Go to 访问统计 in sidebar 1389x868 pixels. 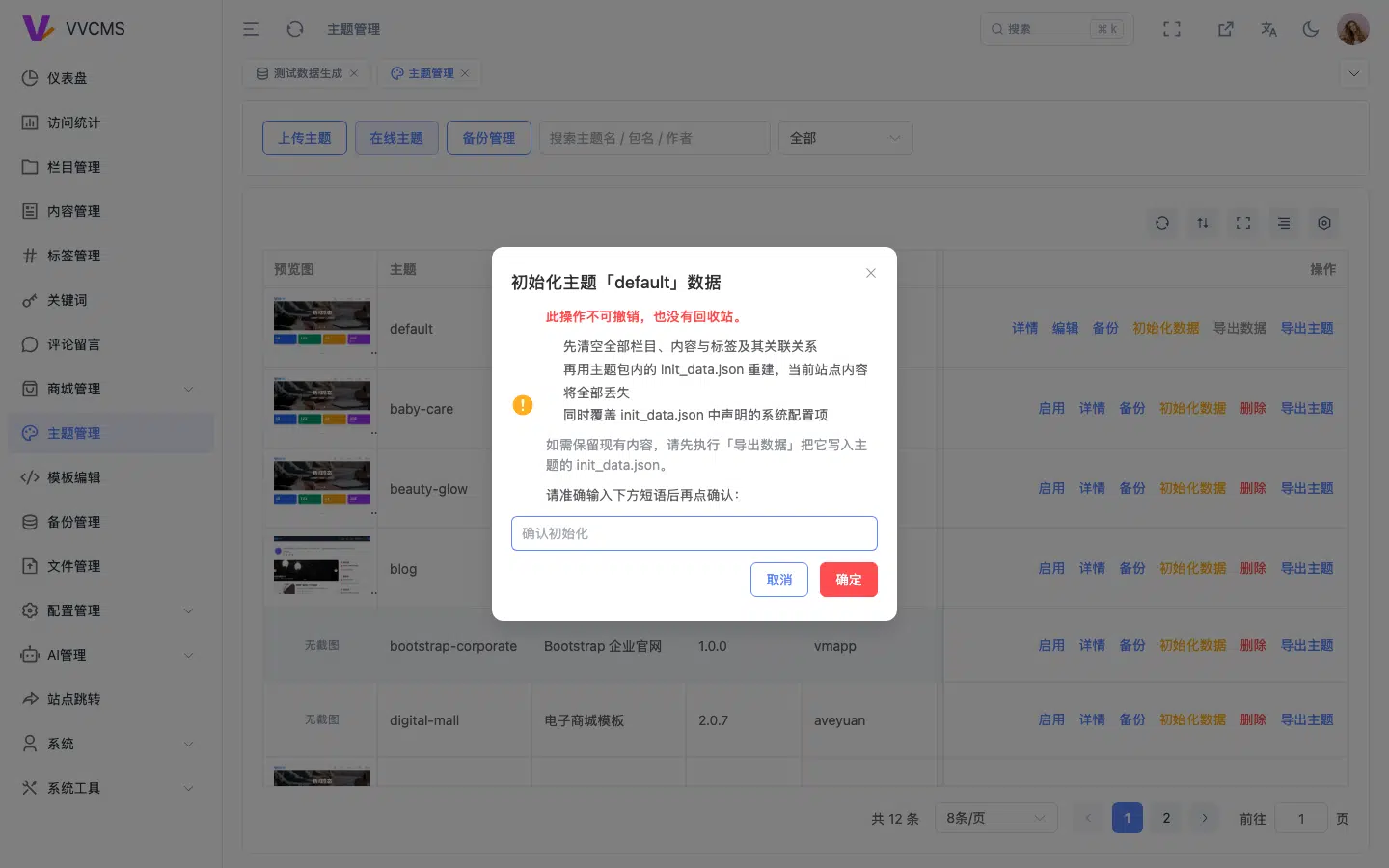tap(111, 122)
